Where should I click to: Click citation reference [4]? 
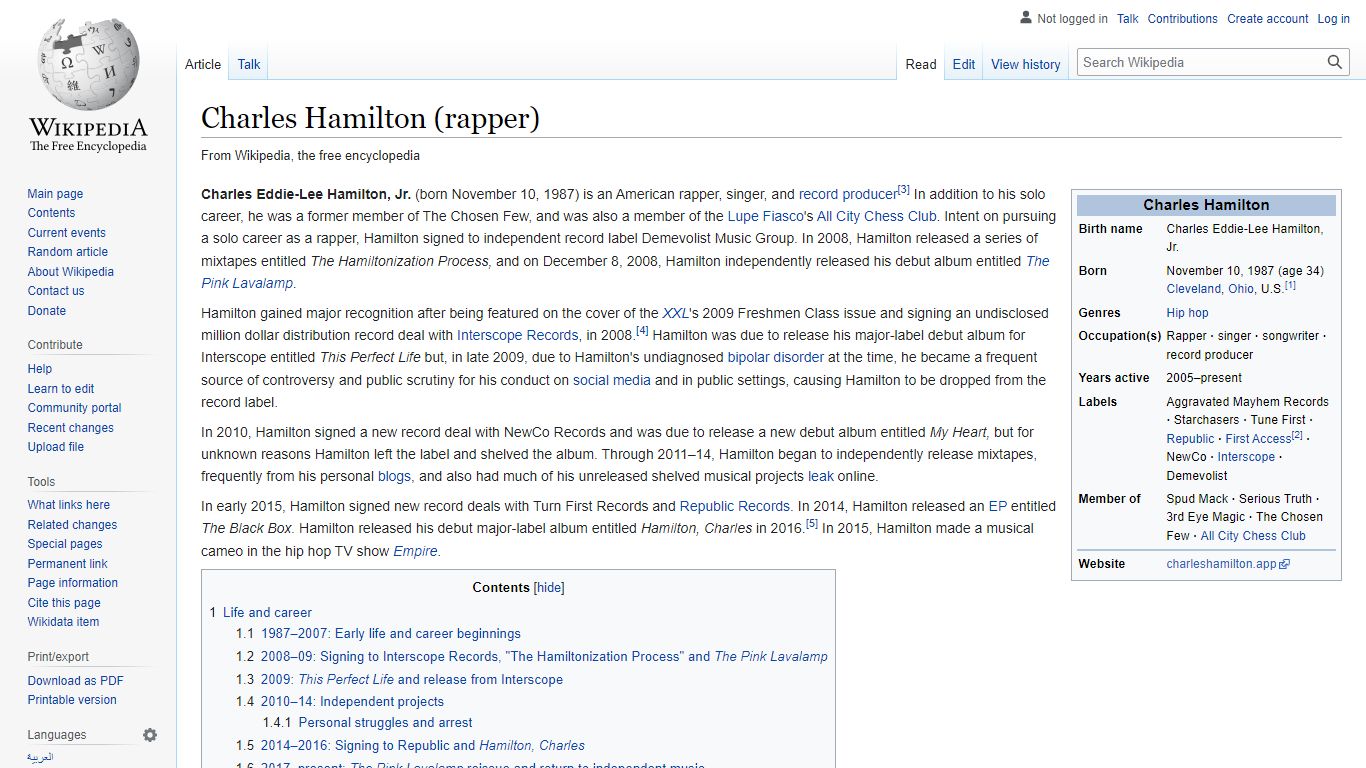pos(642,331)
